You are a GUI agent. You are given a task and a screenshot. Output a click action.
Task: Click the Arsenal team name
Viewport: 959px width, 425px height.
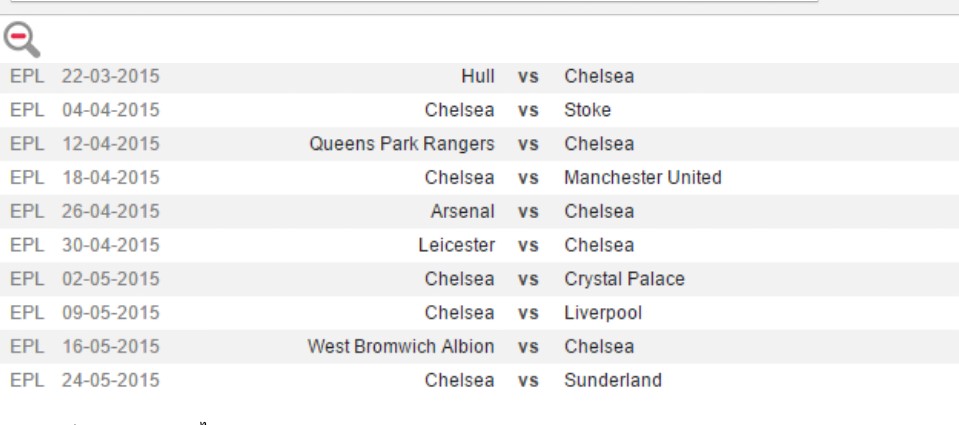click(462, 212)
